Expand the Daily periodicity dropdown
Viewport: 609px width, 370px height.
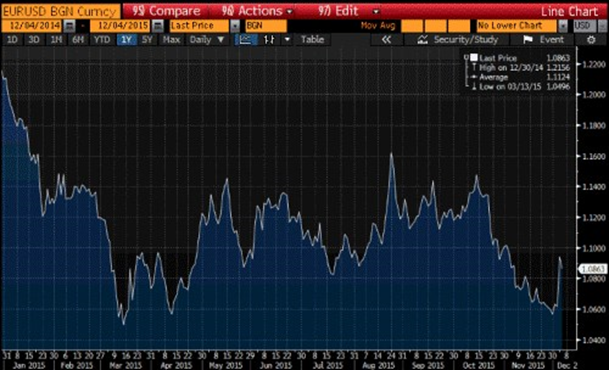207,40
